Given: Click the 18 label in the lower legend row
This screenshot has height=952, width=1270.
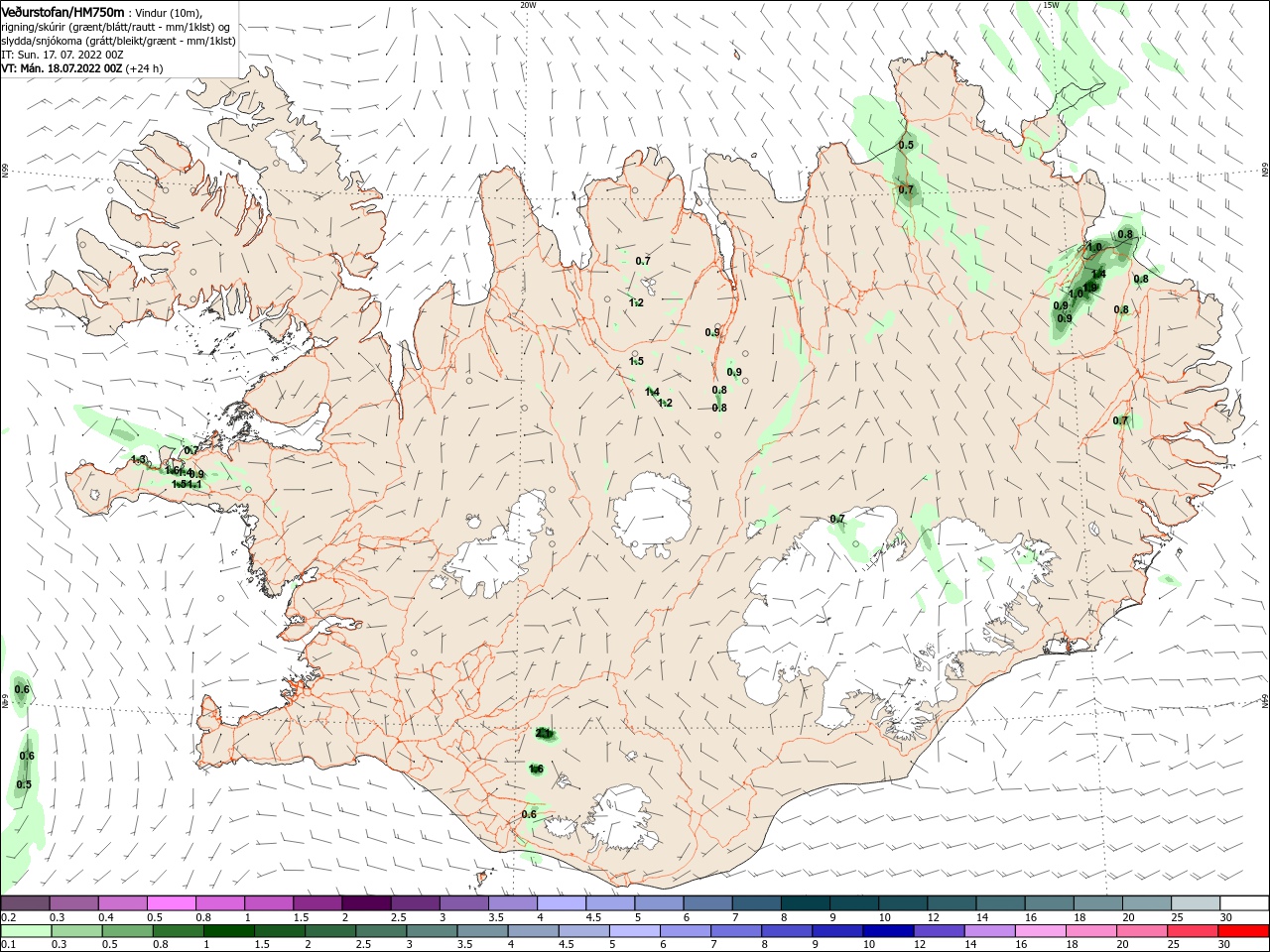Looking at the screenshot, I should [1071, 945].
